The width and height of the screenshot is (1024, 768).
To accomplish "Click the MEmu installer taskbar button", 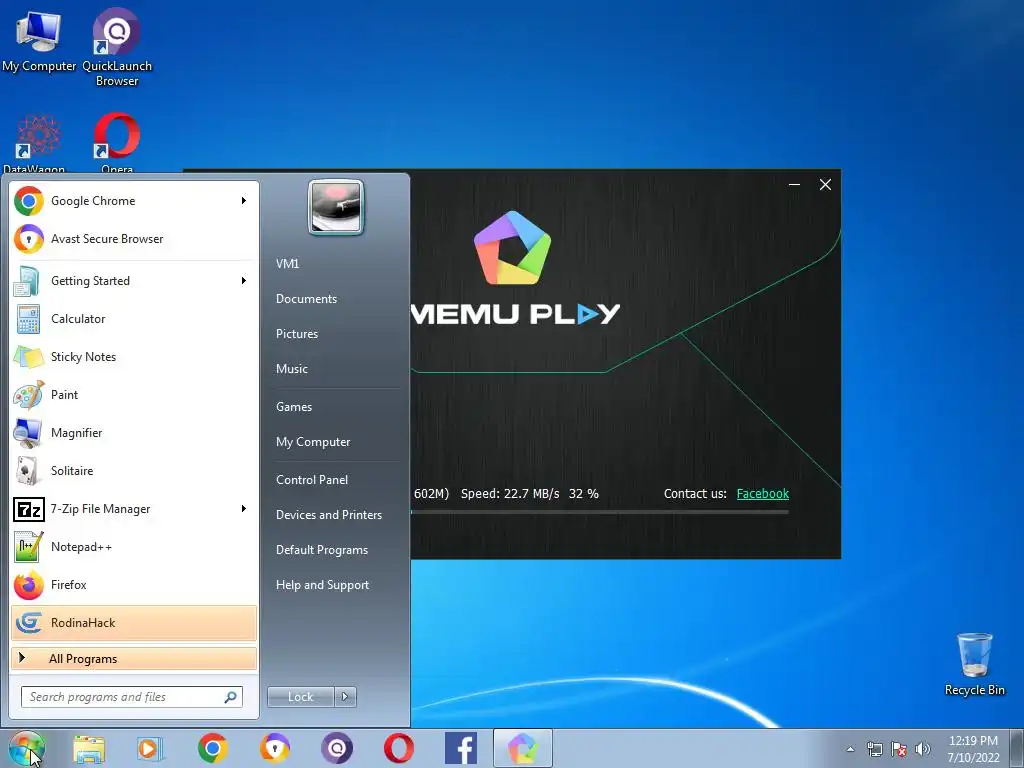I will click(x=523, y=748).
